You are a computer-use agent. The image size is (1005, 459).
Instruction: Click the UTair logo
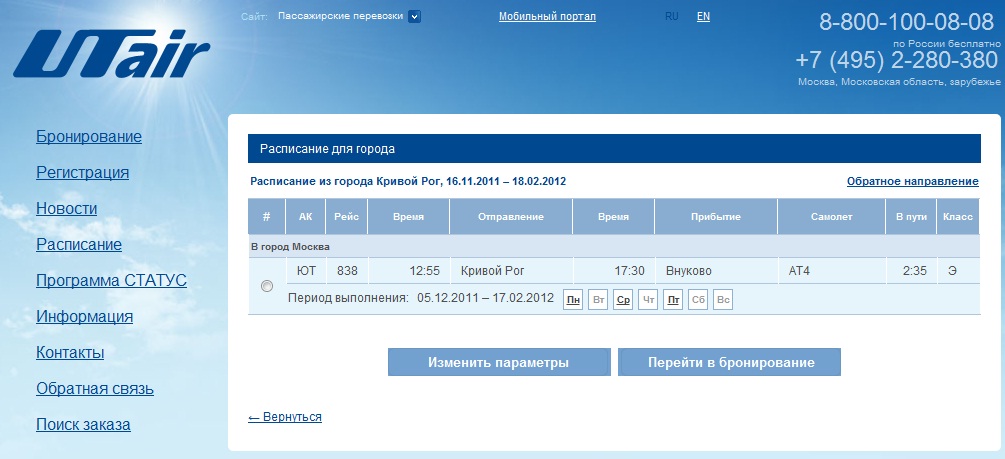coord(111,53)
